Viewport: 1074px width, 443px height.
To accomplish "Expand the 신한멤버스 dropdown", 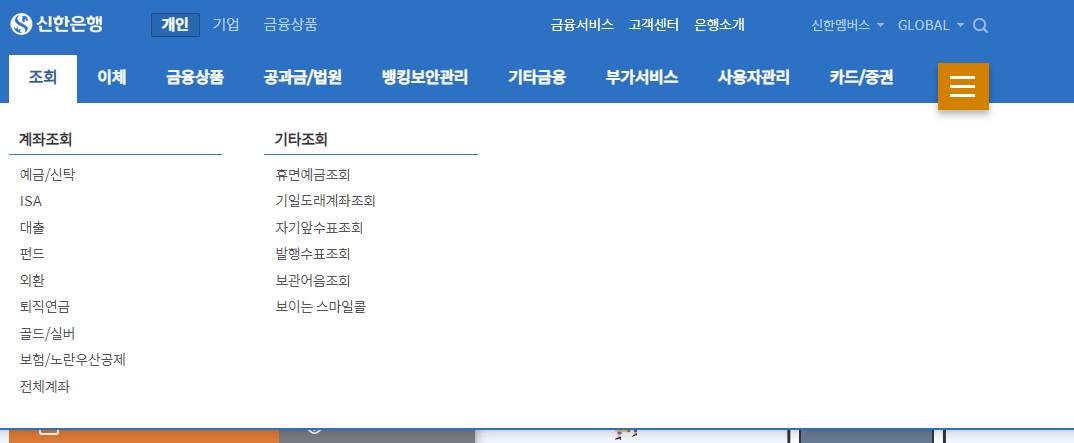I will point(847,25).
